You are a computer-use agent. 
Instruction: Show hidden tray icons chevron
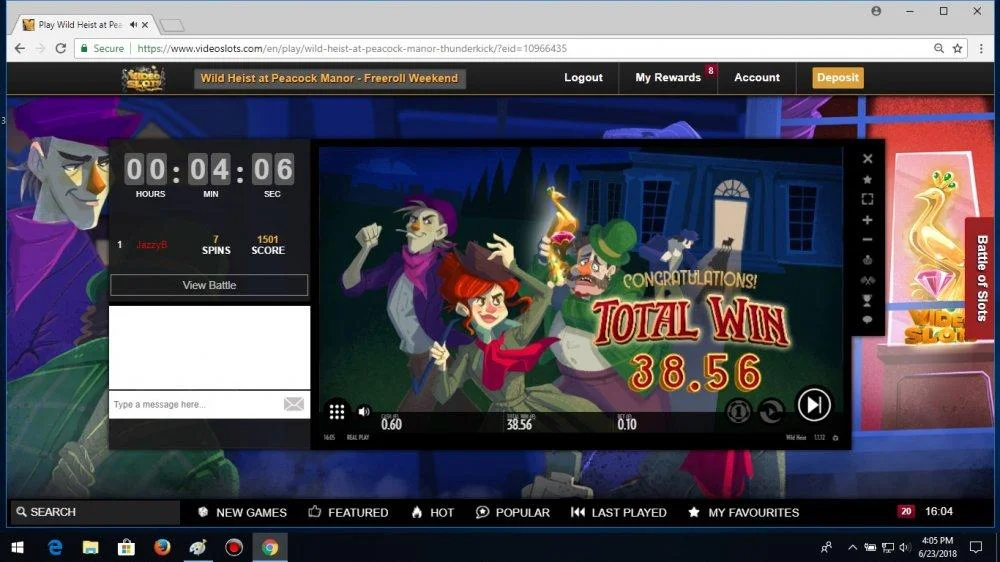(x=853, y=547)
